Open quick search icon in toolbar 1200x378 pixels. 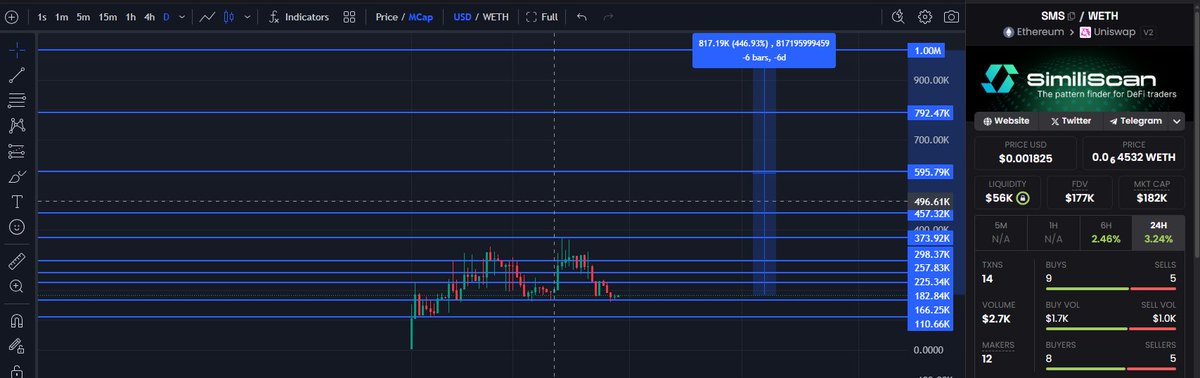click(898, 17)
